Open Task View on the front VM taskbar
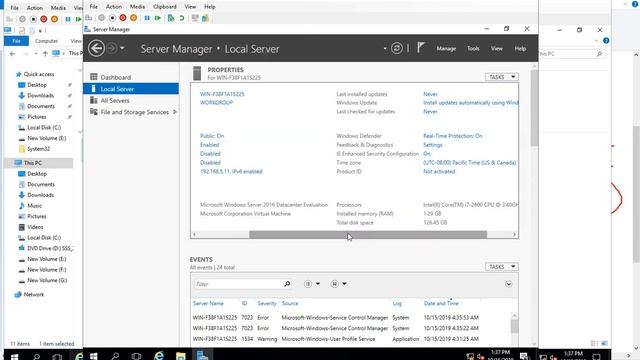Viewport: 640px width, 360px height. tap(136, 356)
